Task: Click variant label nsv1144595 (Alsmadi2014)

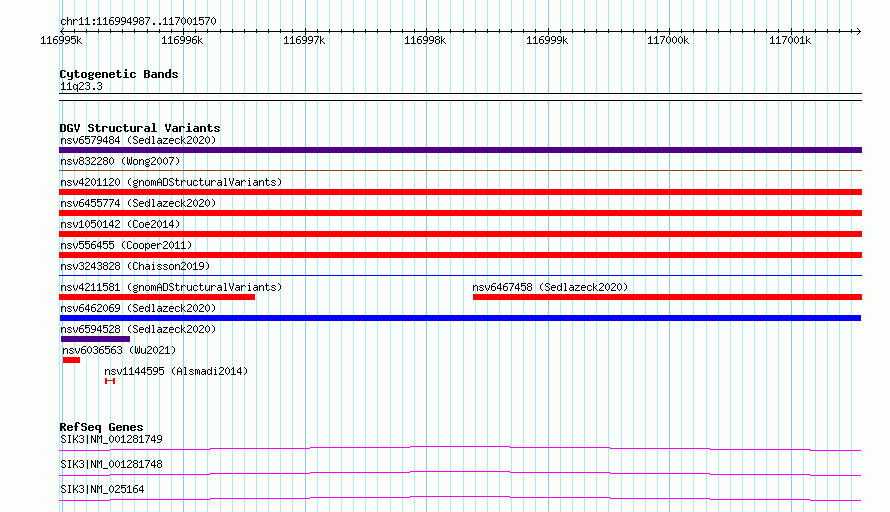Action: pos(176,371)
